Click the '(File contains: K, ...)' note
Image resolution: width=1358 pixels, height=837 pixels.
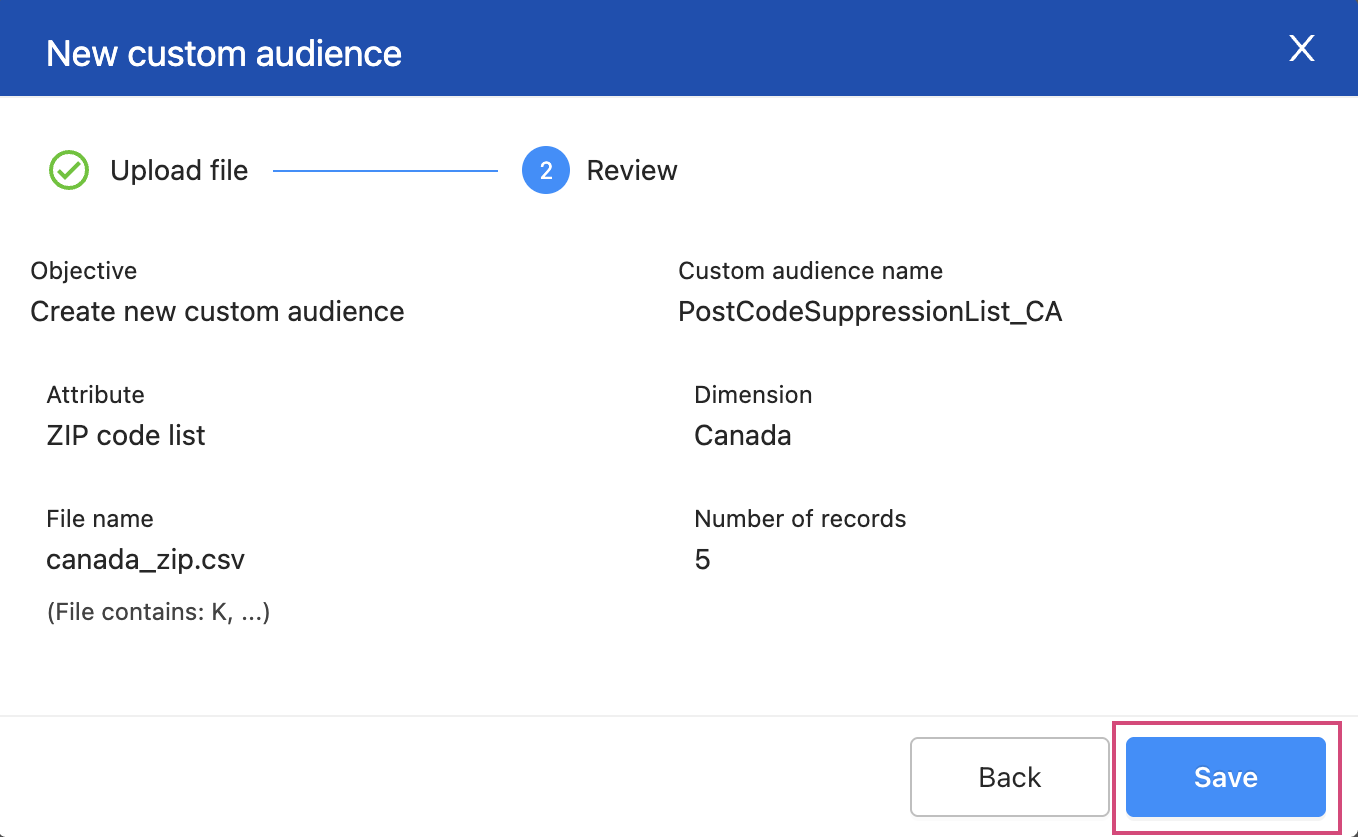click(x=158, y=612)
